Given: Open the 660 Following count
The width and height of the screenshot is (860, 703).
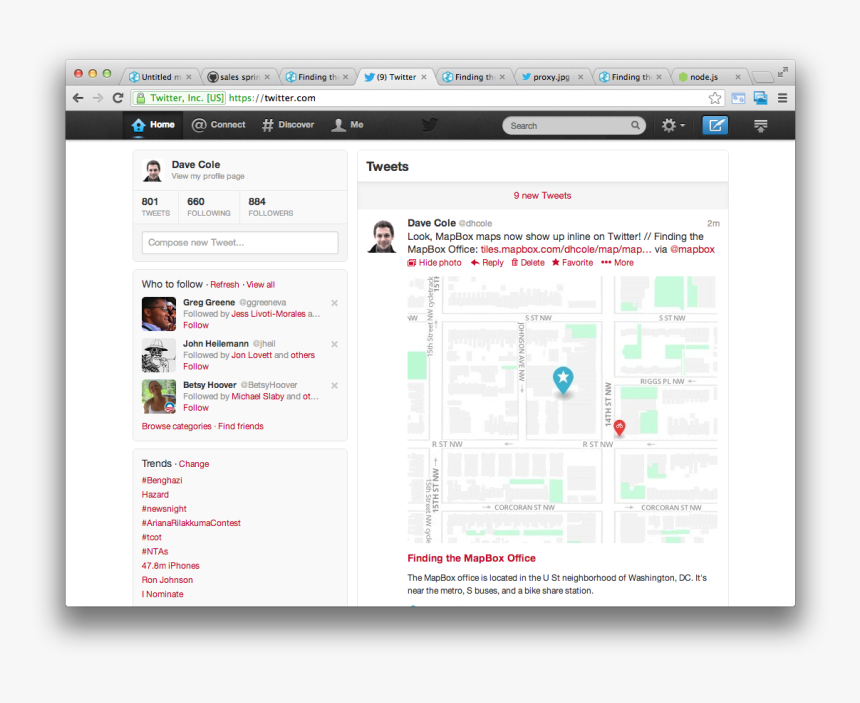Looking at the screenshot, I should pyautogui.click(x=209, y=207).
